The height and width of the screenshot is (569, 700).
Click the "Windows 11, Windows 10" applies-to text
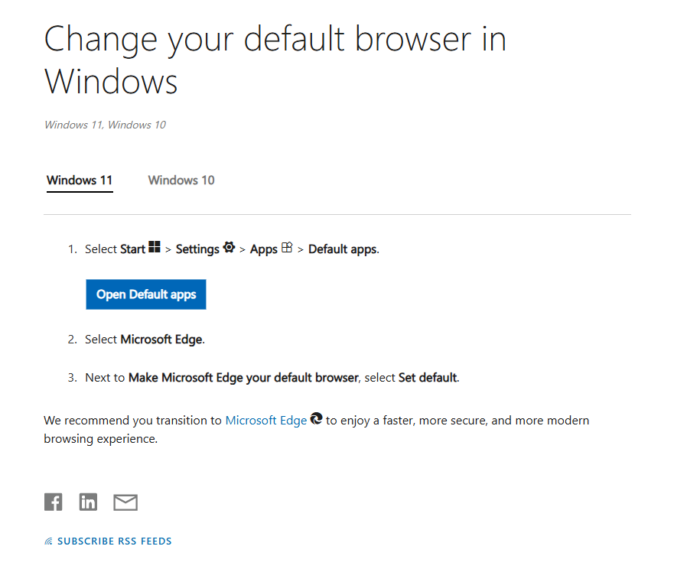pyautogui.click(x=105, y=125)
